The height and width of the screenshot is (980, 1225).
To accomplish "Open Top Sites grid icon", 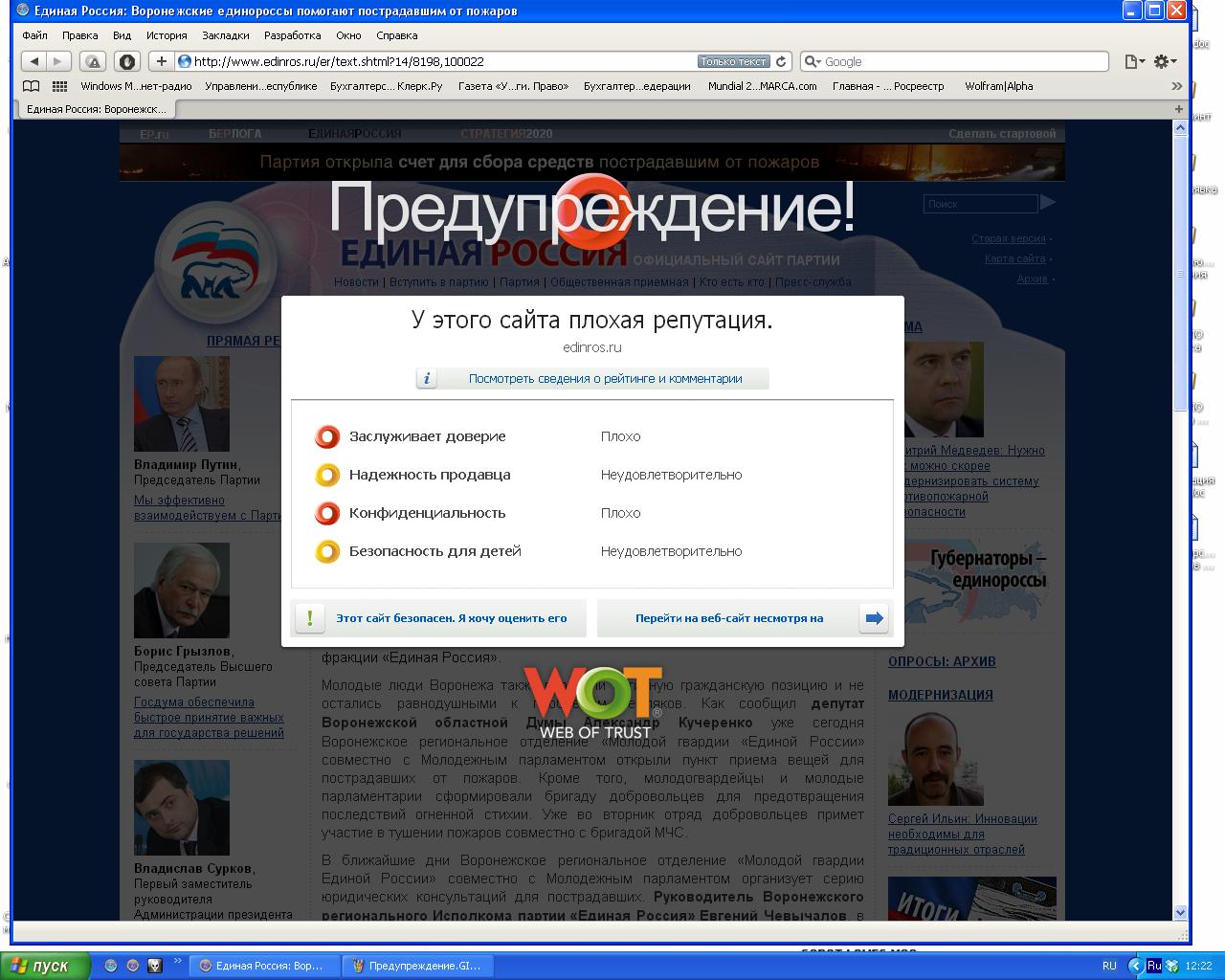I will (59, 86).
